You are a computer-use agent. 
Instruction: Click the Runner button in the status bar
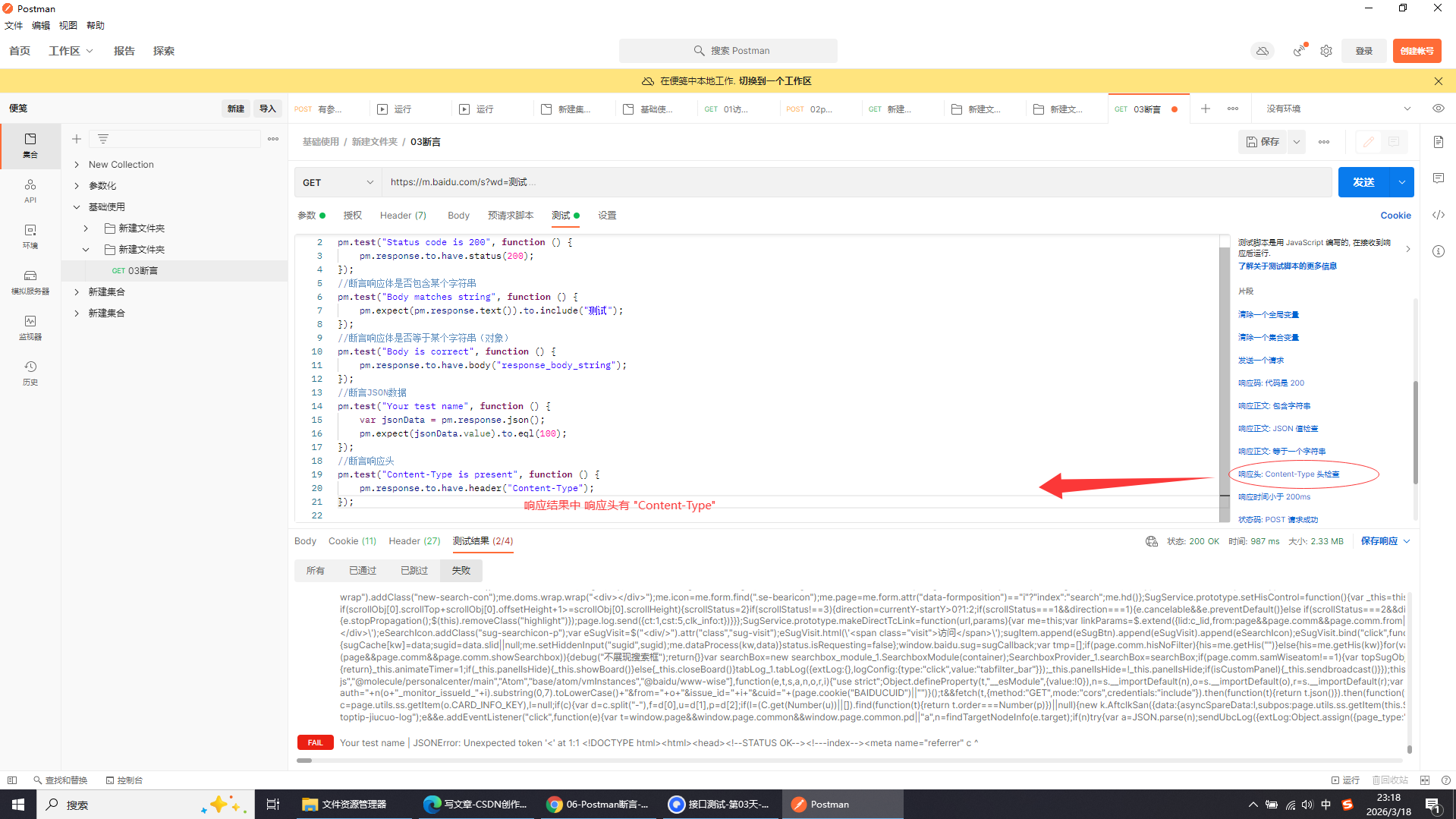pyautogui.click(x=1345, y=780)
